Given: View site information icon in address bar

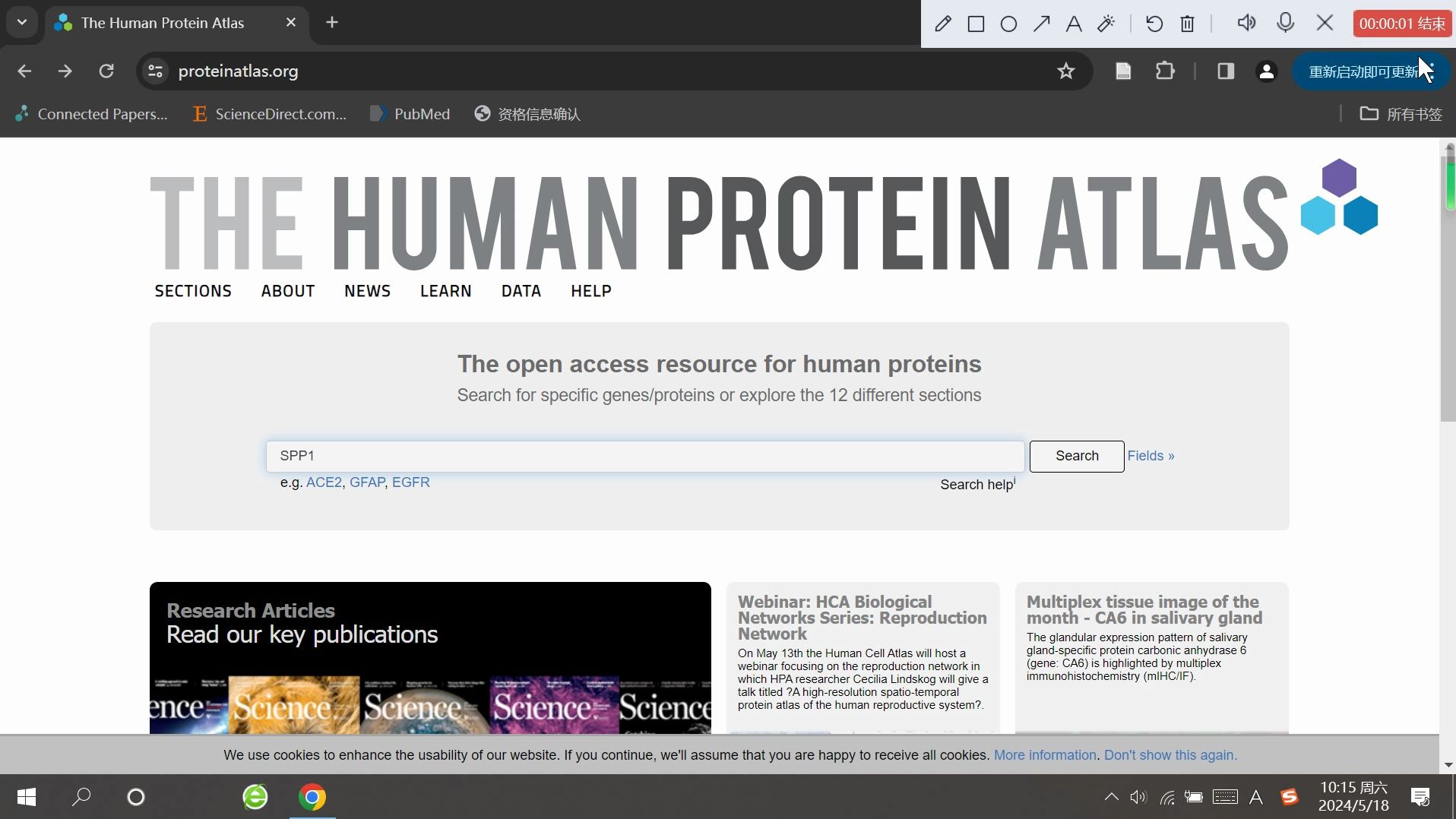Looking at the screenshot, I should pyautogui.click(x=155, y=71).
